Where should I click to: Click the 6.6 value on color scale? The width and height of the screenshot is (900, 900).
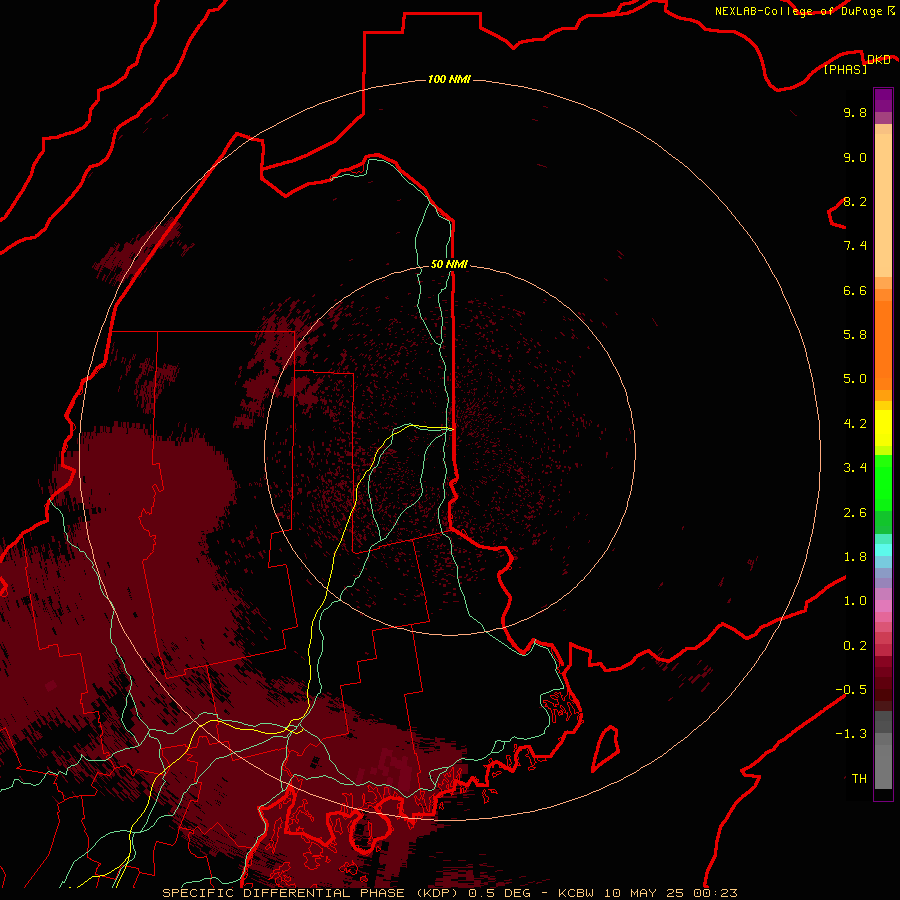click(855, 290)
